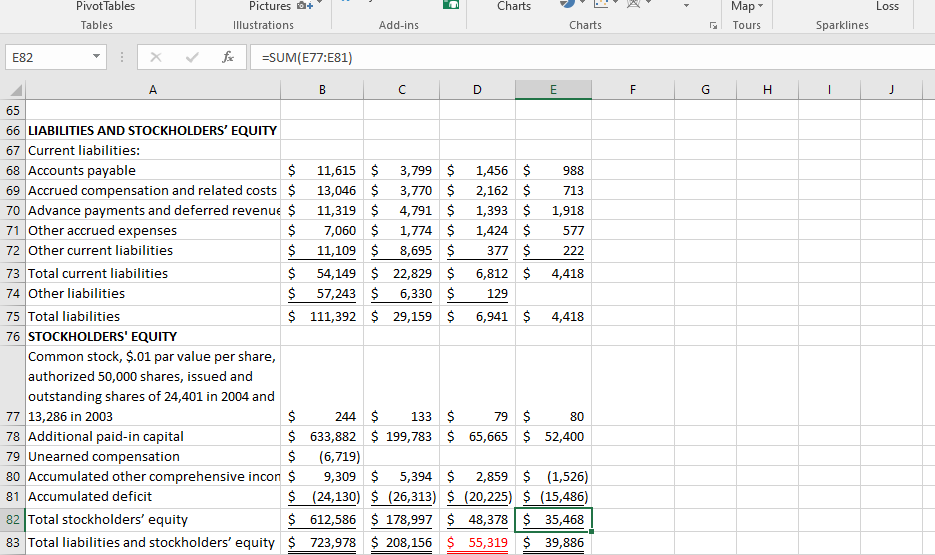Viewport: 935px width, 555px height.
Task: Select column I header
Action: click(829, 89)
